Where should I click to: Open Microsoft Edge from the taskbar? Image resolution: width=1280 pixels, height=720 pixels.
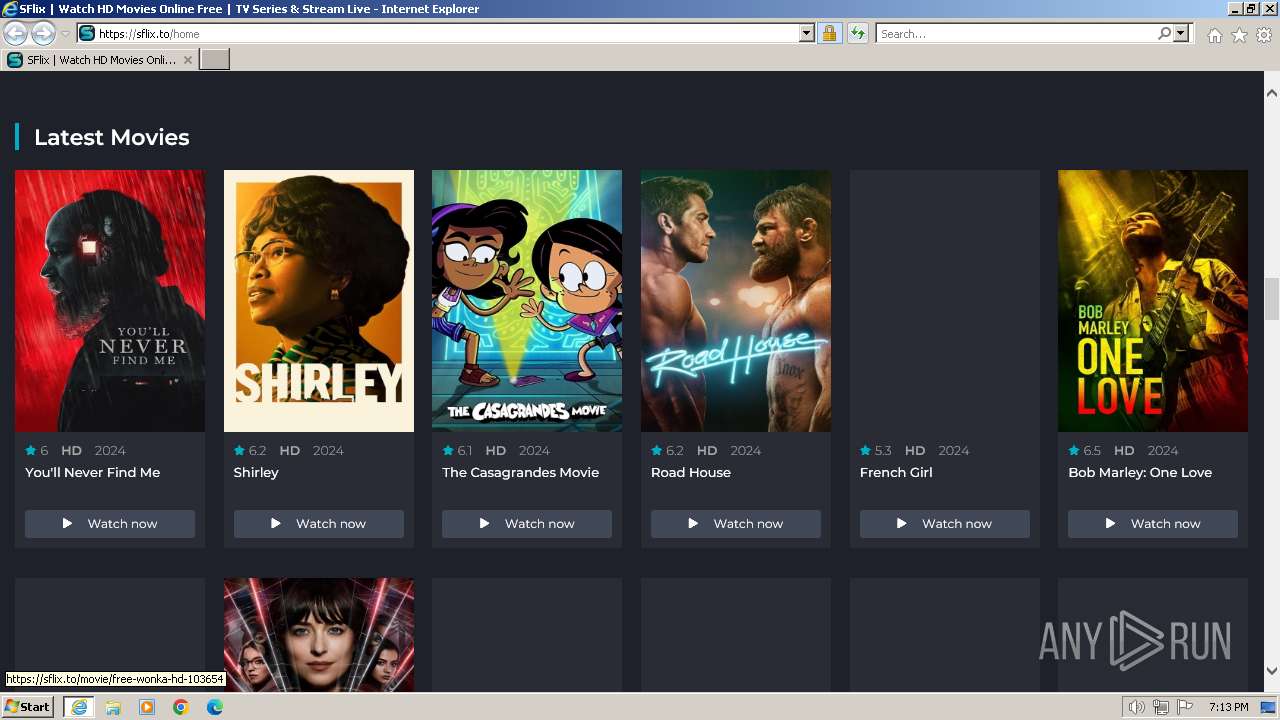coord(215,707)
